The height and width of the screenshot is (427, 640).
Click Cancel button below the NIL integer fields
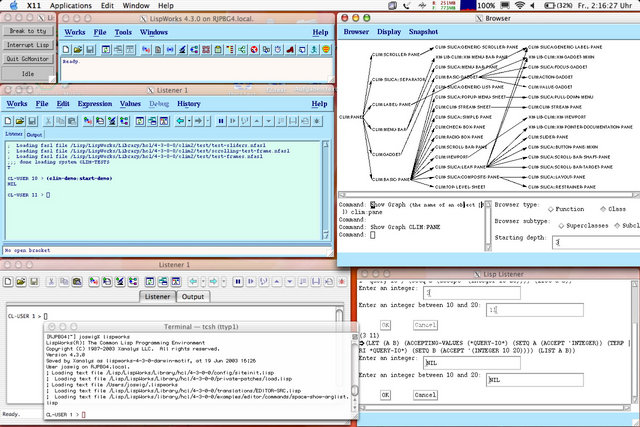coord(425,395)
